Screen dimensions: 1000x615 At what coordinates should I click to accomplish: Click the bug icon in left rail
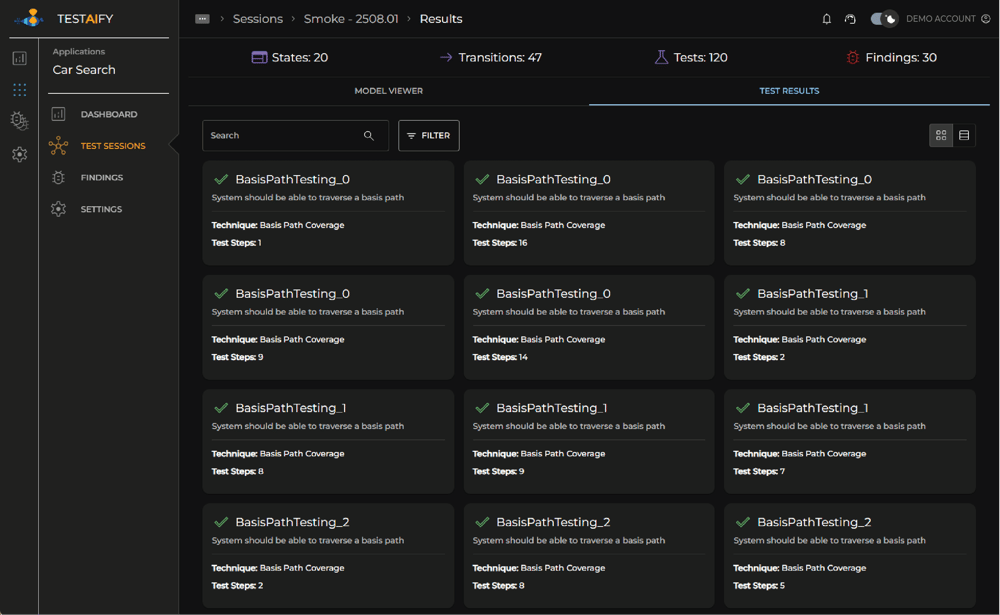pos(19,121)
